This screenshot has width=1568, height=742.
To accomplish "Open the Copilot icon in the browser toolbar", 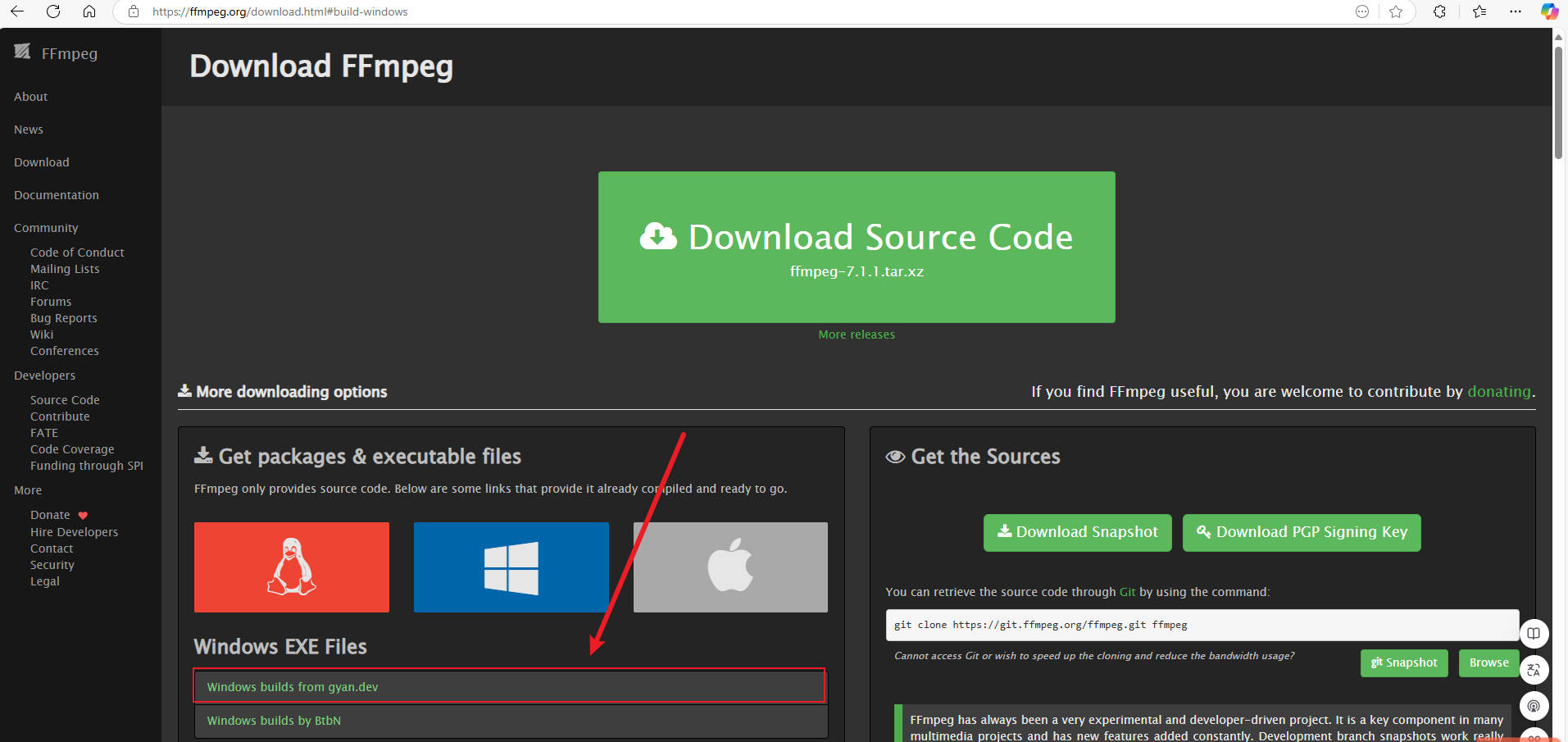I will pos(1549,11).
